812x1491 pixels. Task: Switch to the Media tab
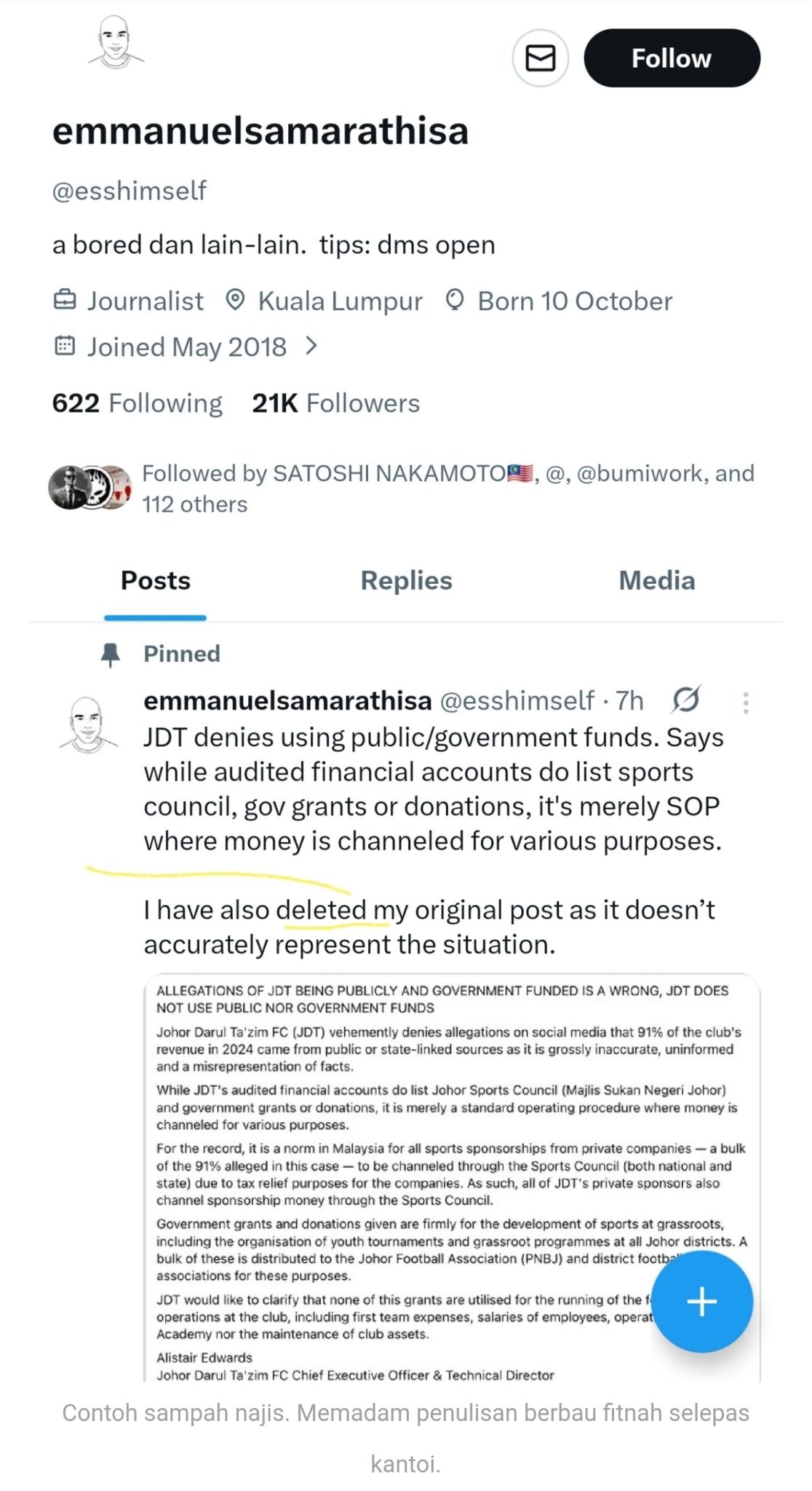click(656, 581)
